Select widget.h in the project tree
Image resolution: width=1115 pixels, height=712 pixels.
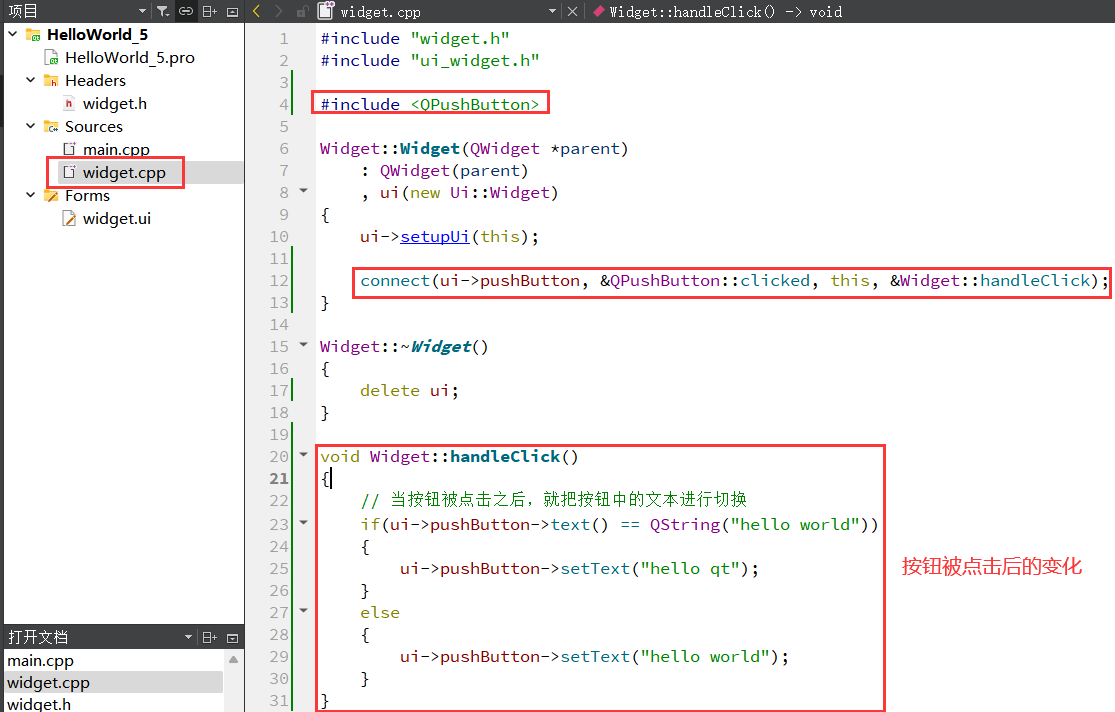[114, 104]
